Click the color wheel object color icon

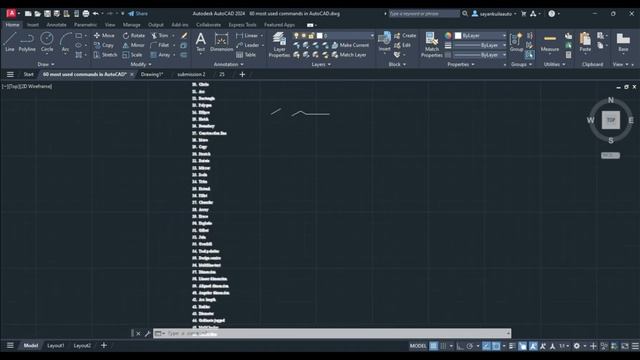448,36
